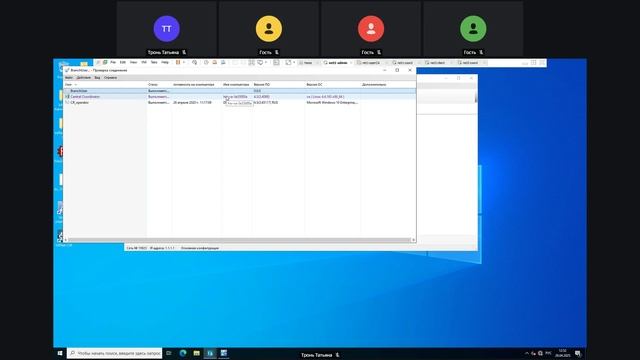640x360 pixels.
Task: Open Task View on the taskbar
Action: [x=169, y=353]
